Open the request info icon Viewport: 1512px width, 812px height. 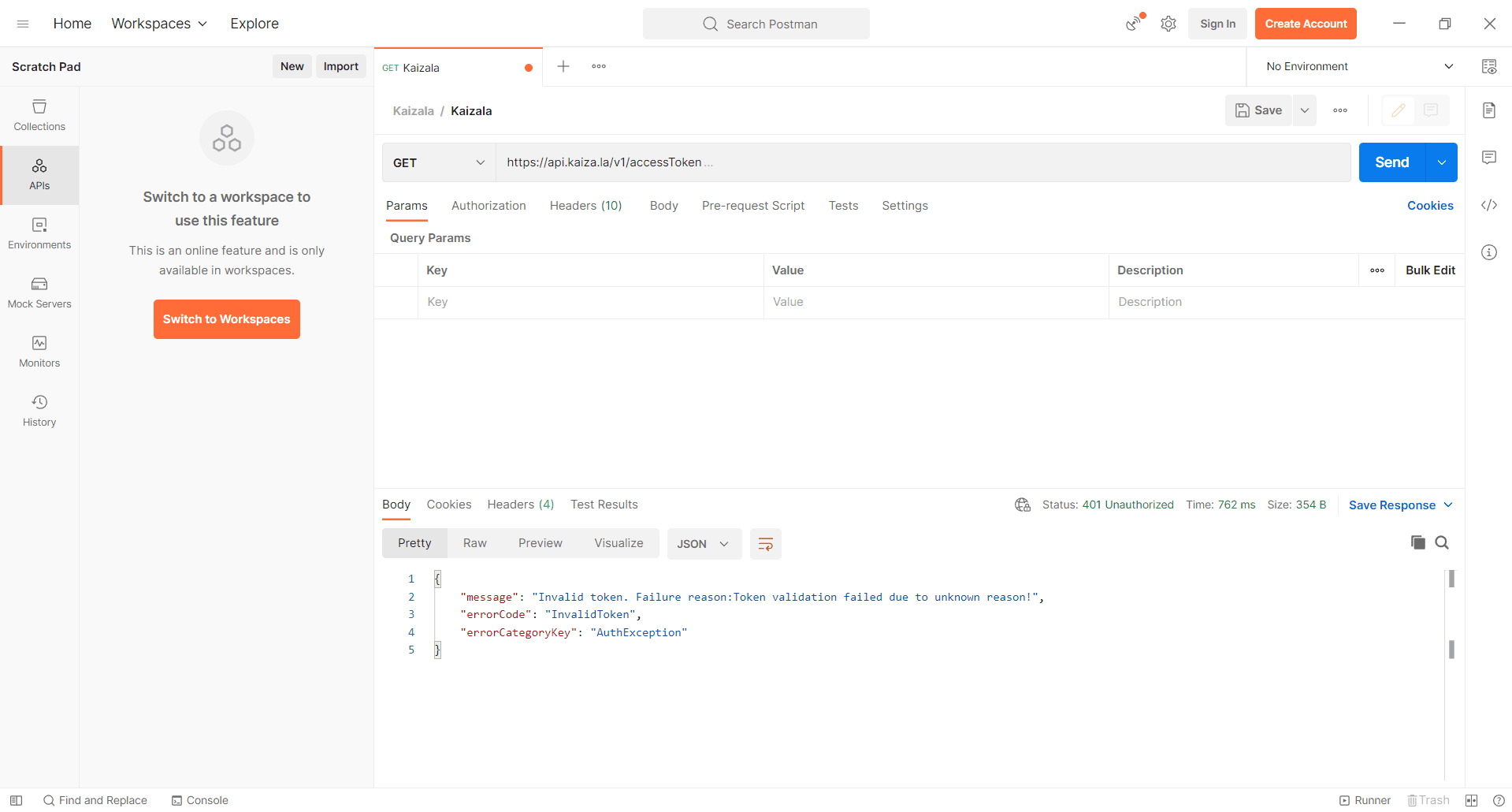pyautogui.click(x=1489, y=252)
